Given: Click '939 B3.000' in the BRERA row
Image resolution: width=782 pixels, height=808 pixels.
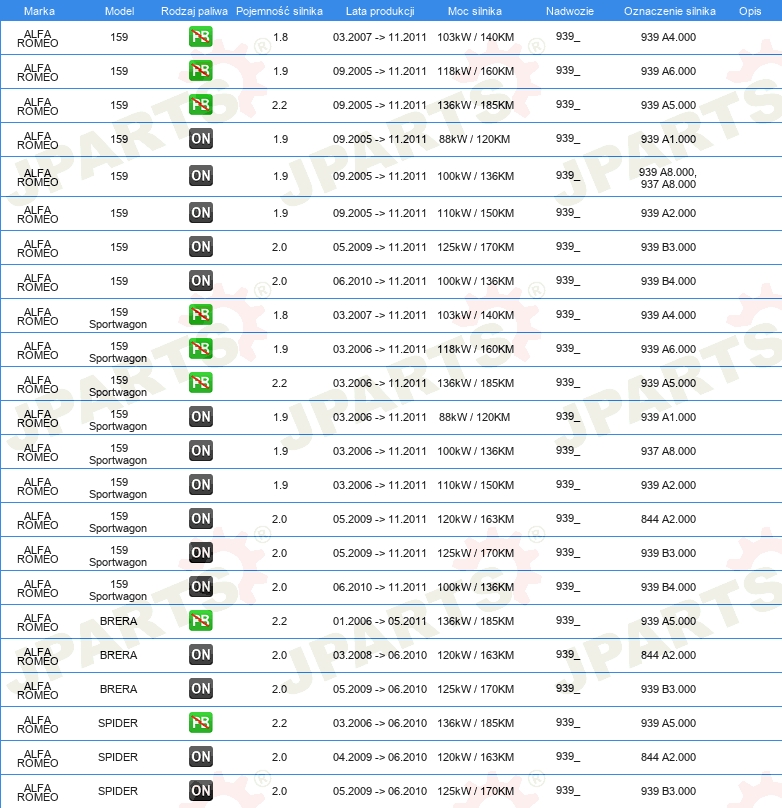Looking at the screenshot, I should coord(668,689).
